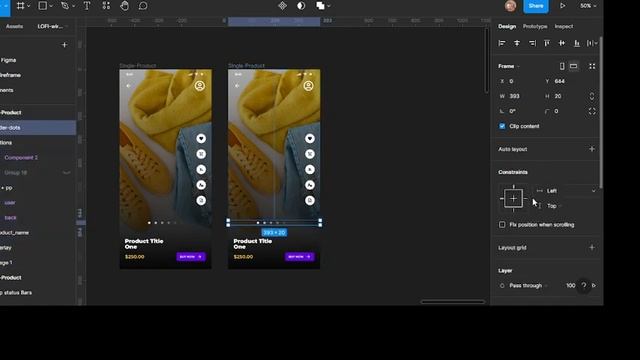This screenshot has height=360, width=640.
Task: Click the help question mark button
Action: coord(584,285)
